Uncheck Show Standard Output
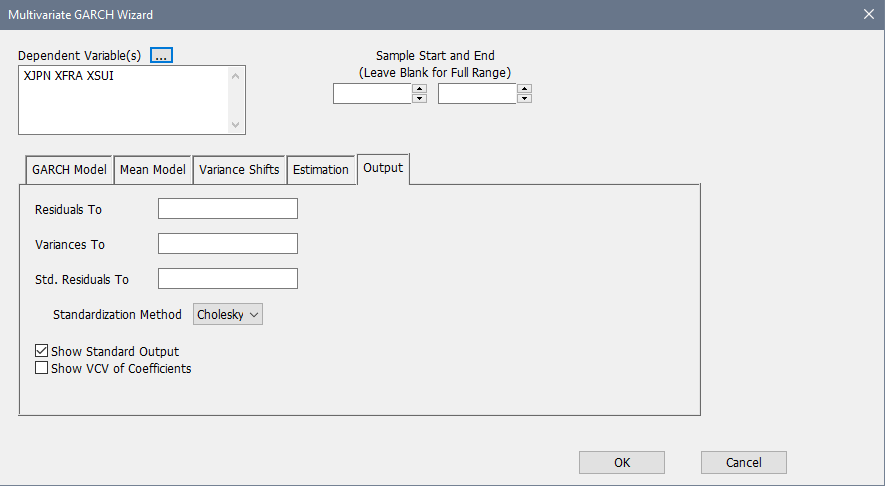The width and height of the screenshot is (885, 486). [42, 352]
